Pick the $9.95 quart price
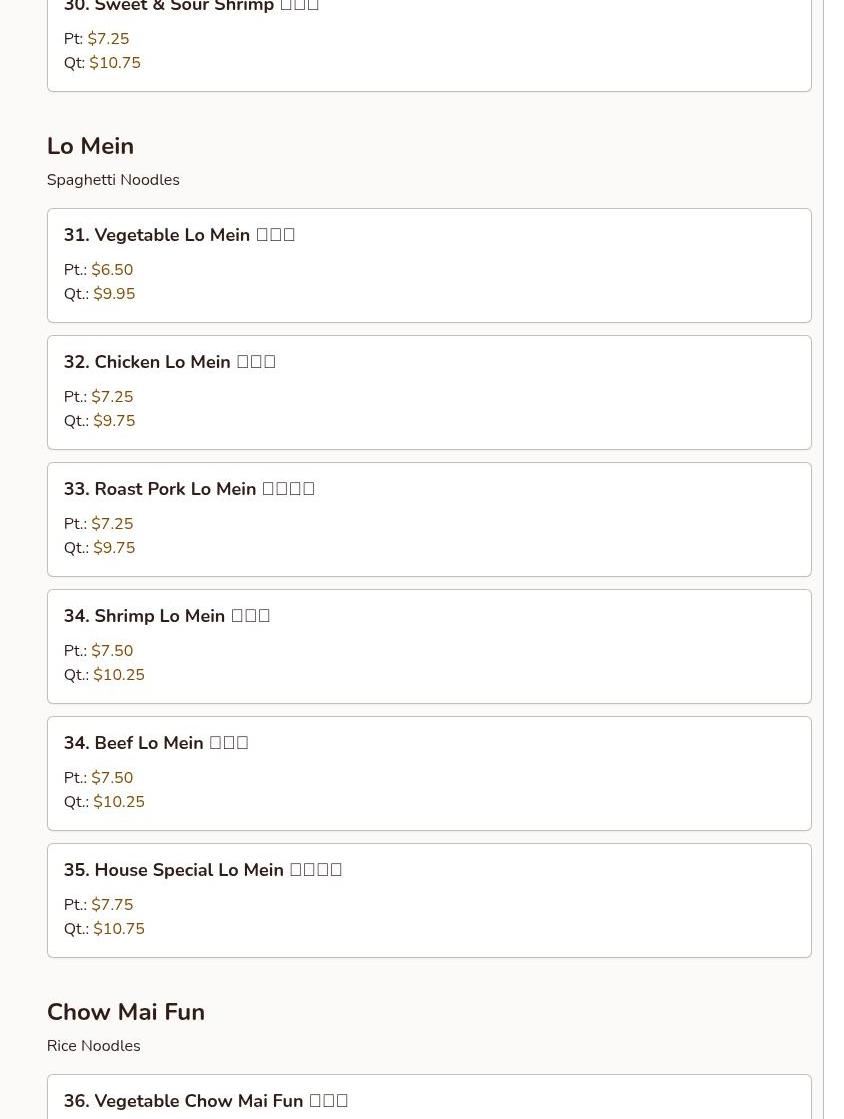 point(114,294)
